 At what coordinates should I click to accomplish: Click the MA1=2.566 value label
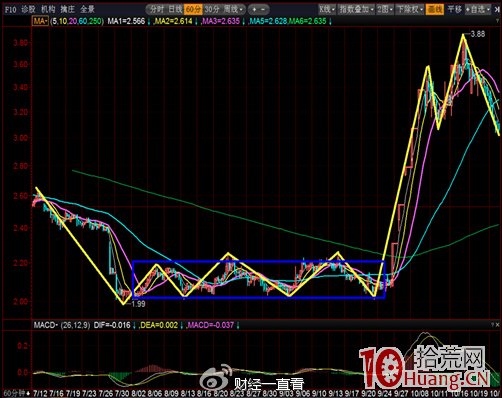click(126, 21)
